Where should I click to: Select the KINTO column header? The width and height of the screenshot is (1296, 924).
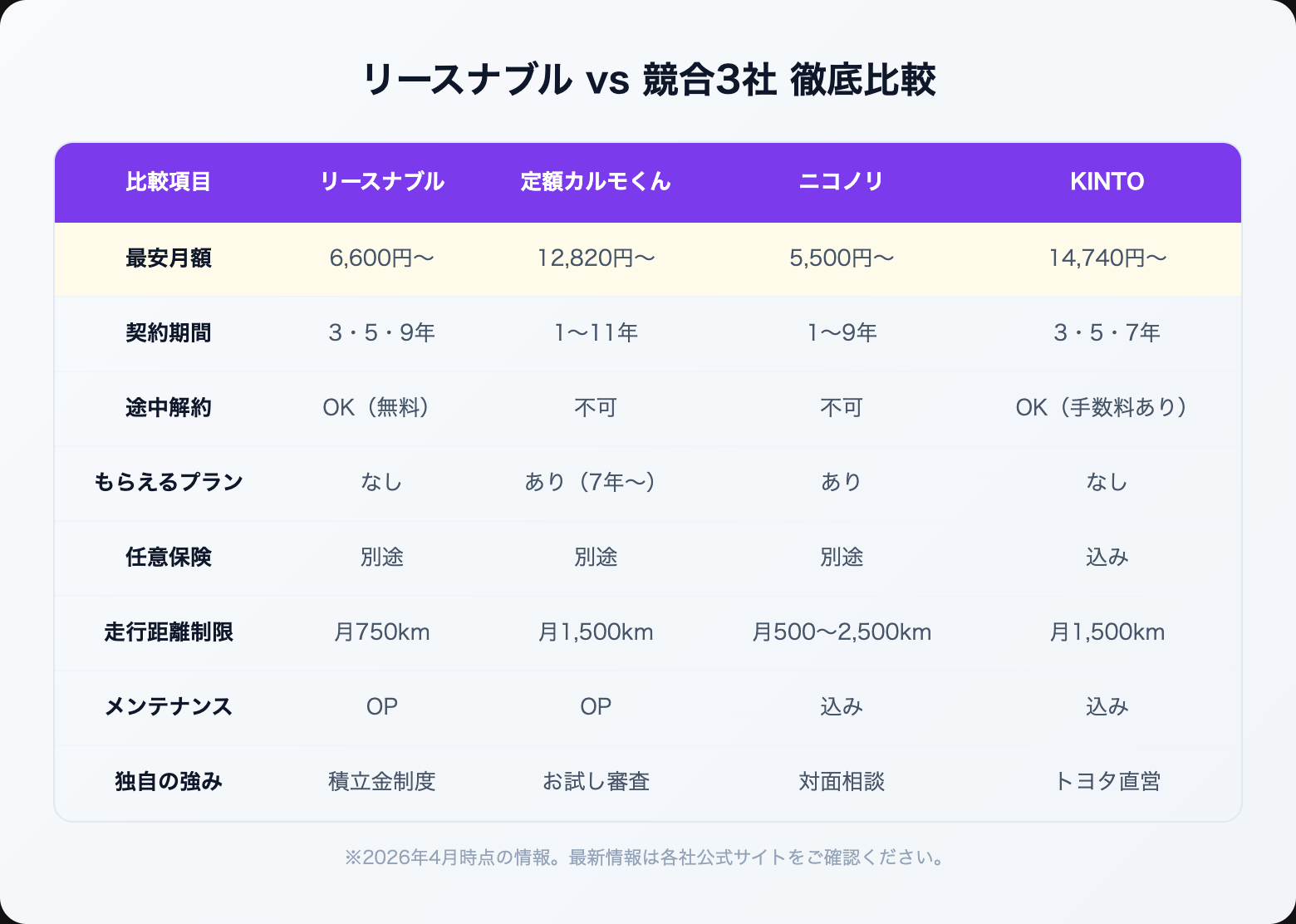click(1107, 182)
